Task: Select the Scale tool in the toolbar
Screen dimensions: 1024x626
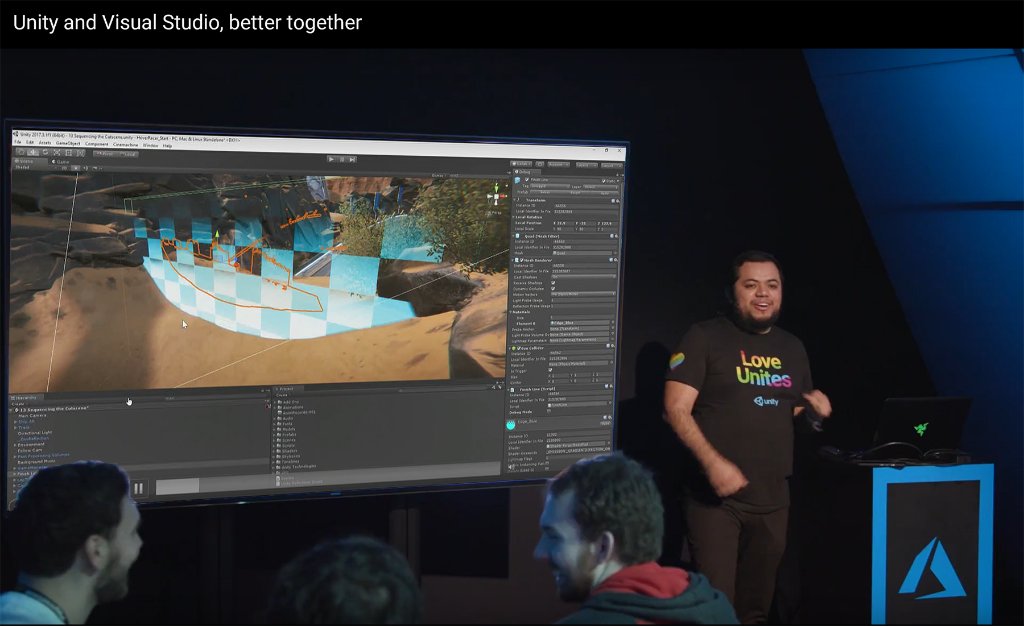Action: (x=56, y=154)
